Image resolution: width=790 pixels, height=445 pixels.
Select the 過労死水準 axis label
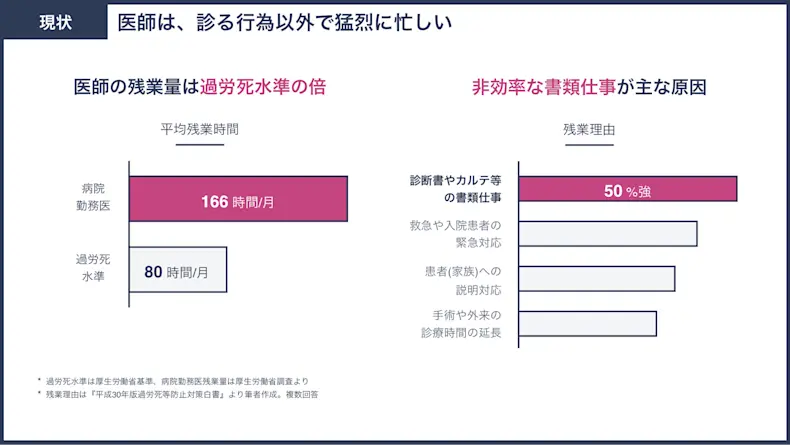coord(93,268)
